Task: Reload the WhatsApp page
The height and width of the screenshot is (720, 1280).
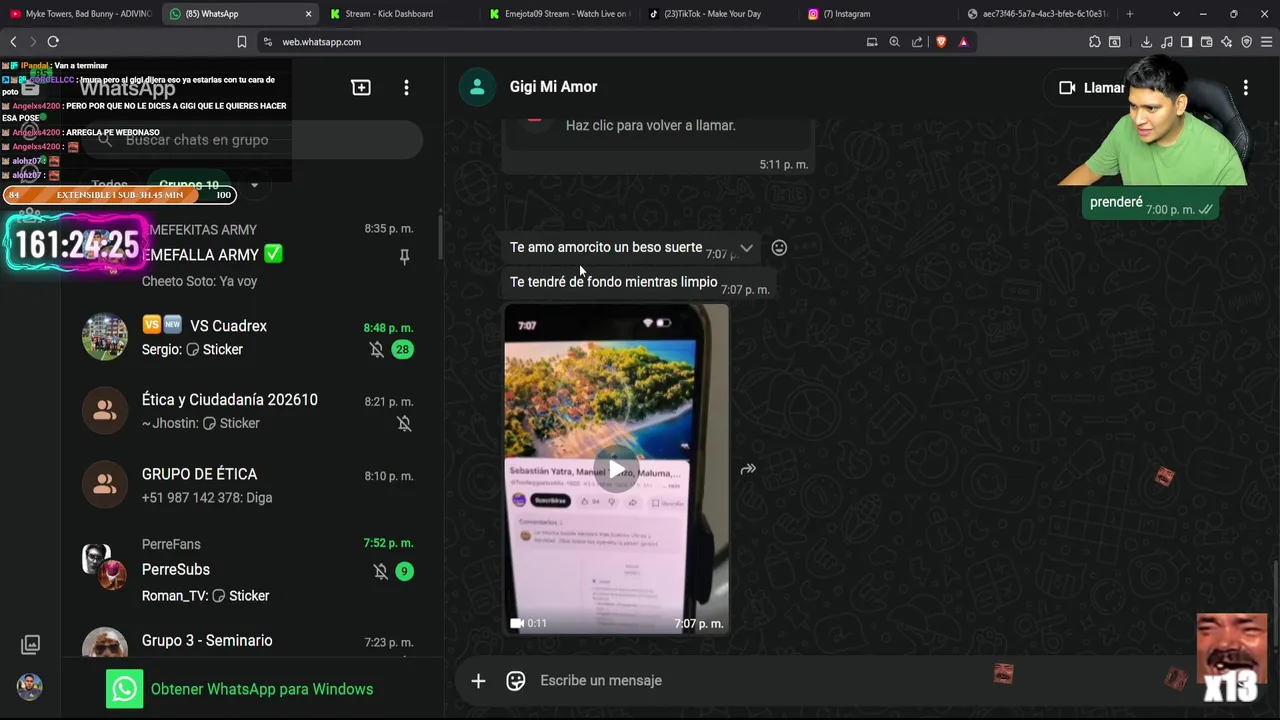Action: coord(53,42)
